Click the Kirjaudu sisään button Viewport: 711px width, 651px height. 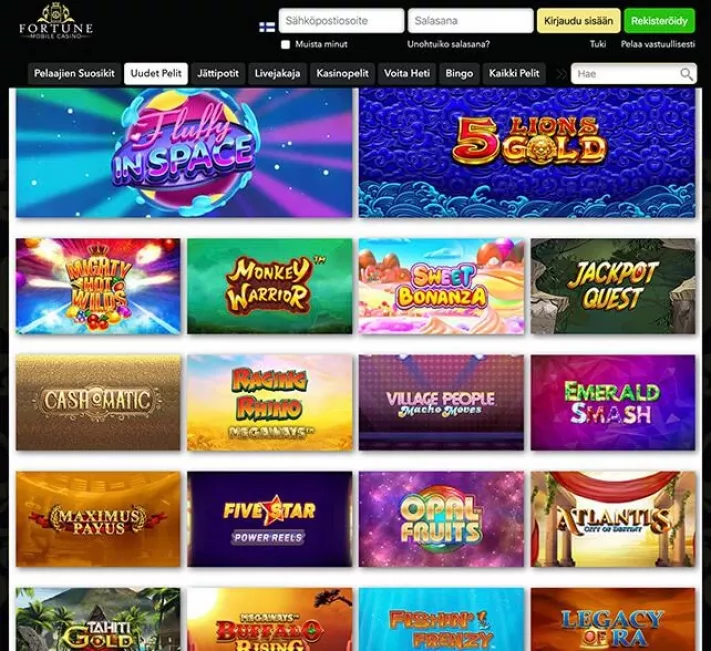pos(578,21)
